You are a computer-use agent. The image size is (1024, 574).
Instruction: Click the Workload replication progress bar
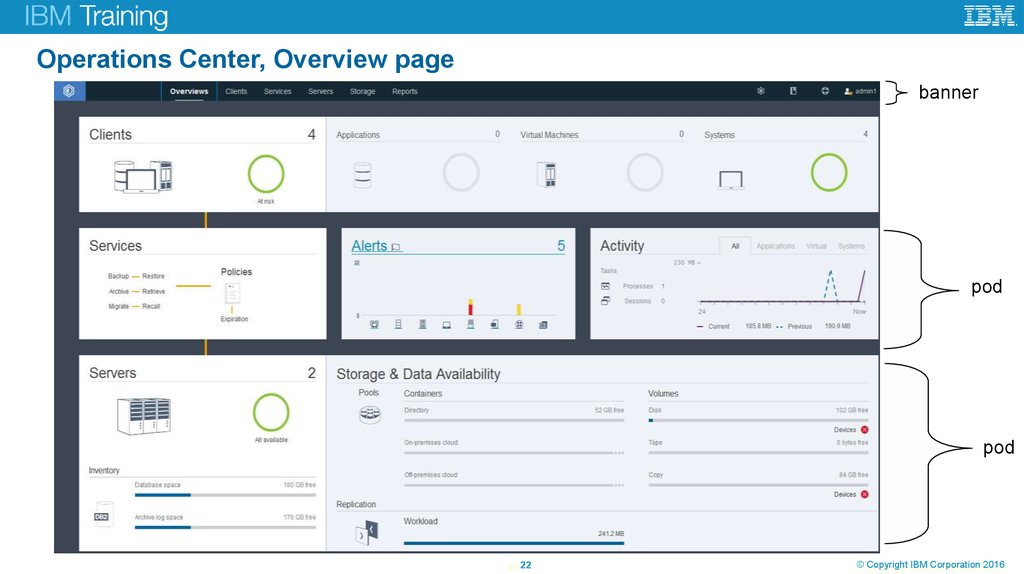pos(514,543)
